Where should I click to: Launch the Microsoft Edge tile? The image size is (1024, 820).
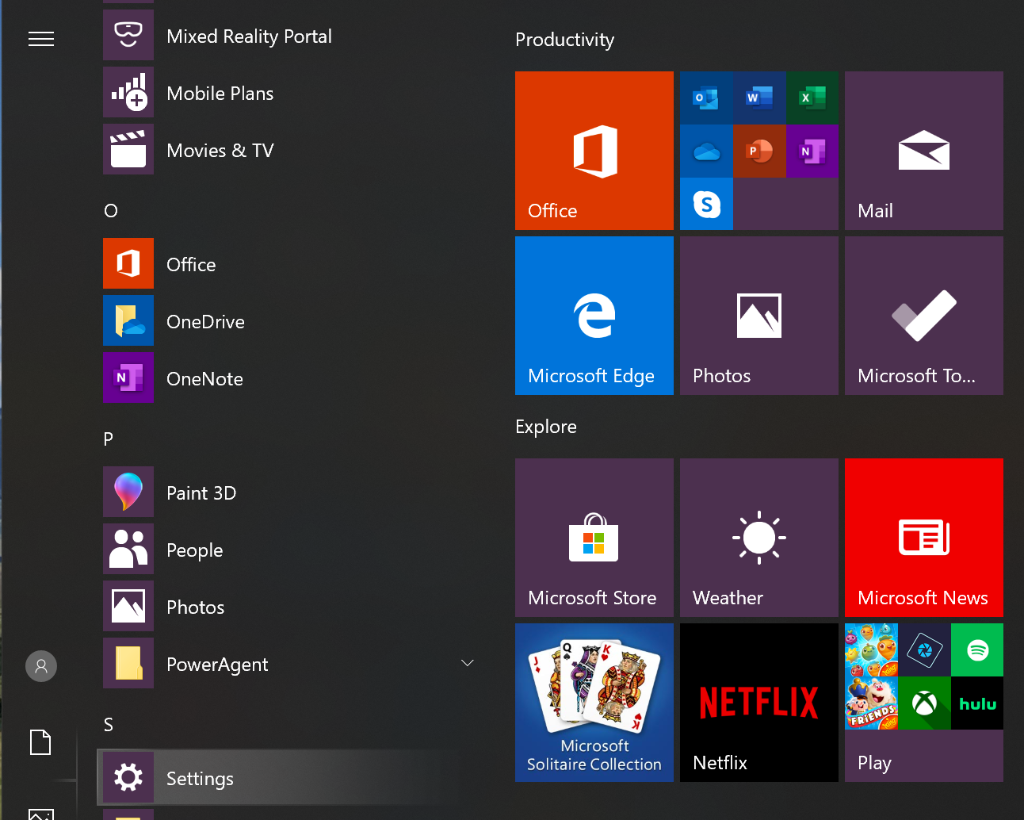pyautogui.click(x=594, y=315)
